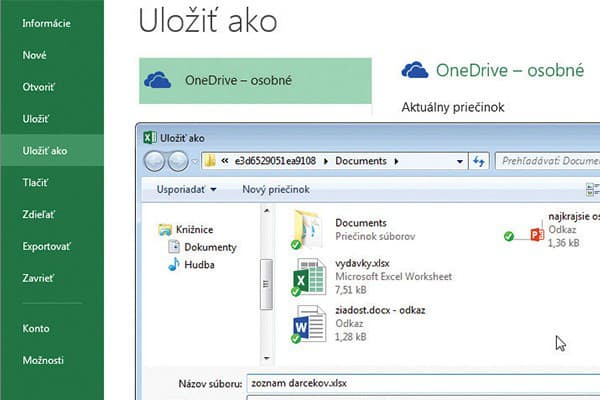This screenshot has height=400, width=600.
Task: Choose Otvoriť from the green sidebar
Action: 38,87
